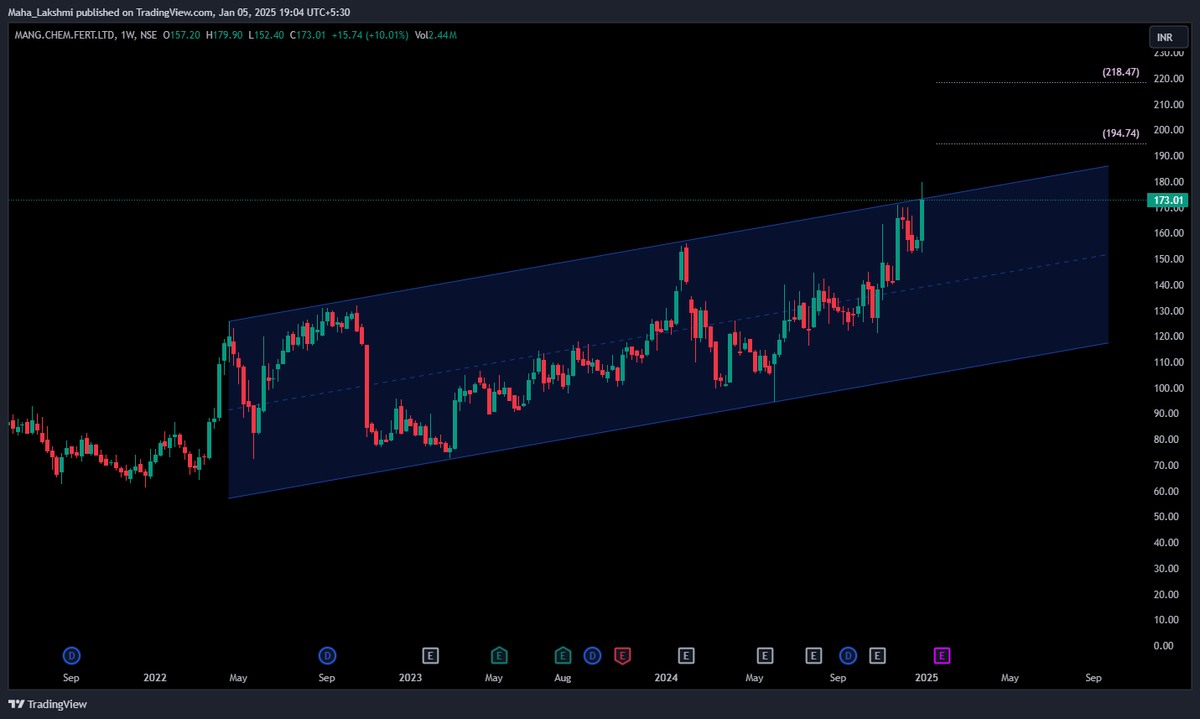Click the purple upcoming earnings marker
Screen dimensions: 1200x719
click(x=942, y=656)
